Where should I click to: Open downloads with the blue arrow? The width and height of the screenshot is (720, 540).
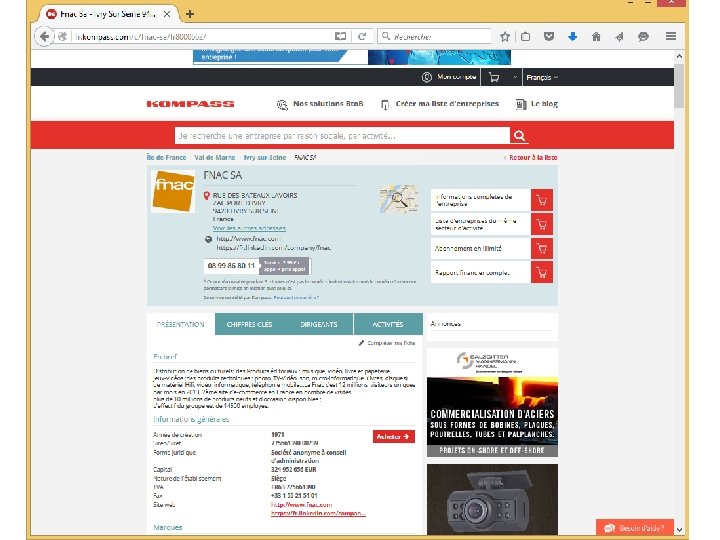pos(572,37)
